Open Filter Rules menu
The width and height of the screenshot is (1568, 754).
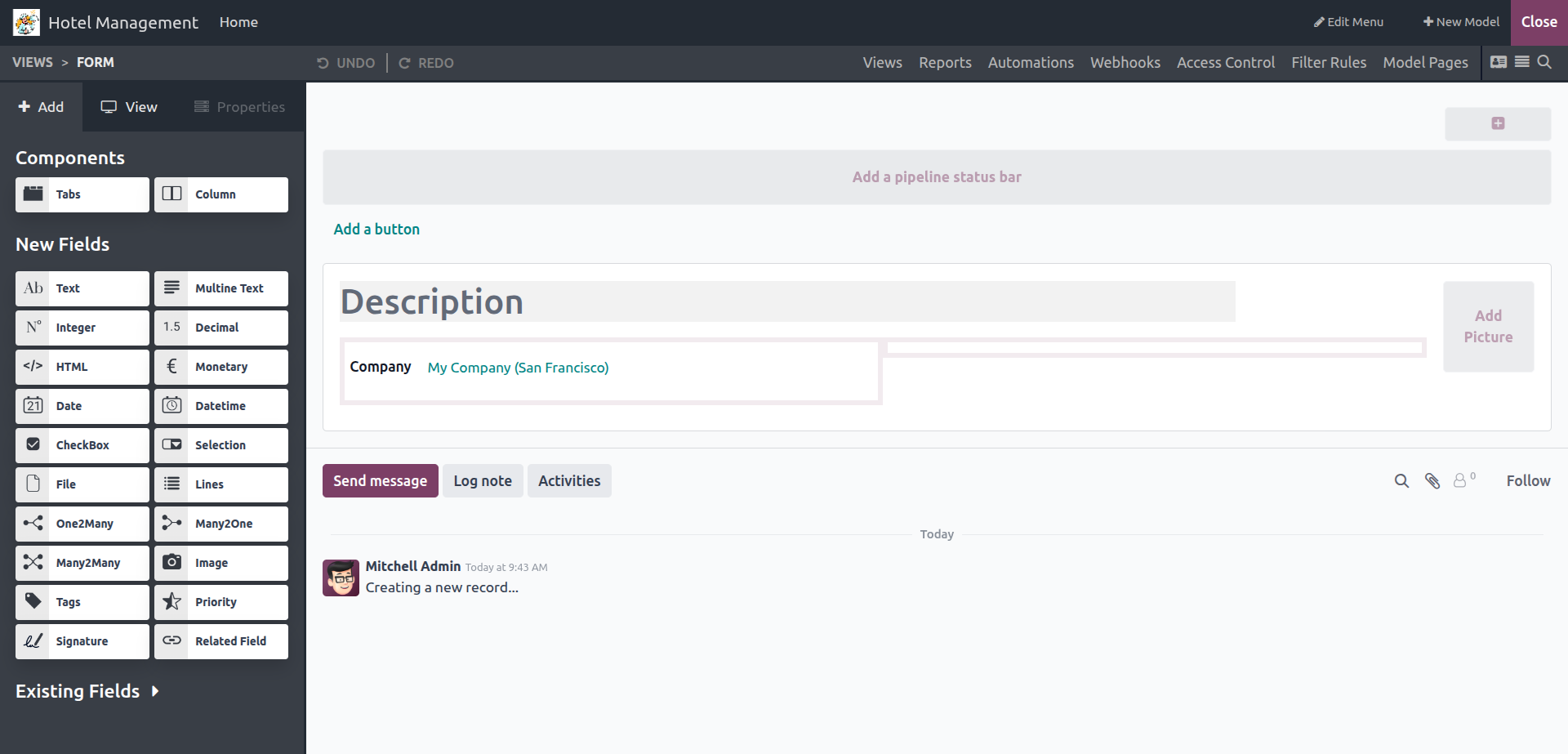(x=1329, y=63)
